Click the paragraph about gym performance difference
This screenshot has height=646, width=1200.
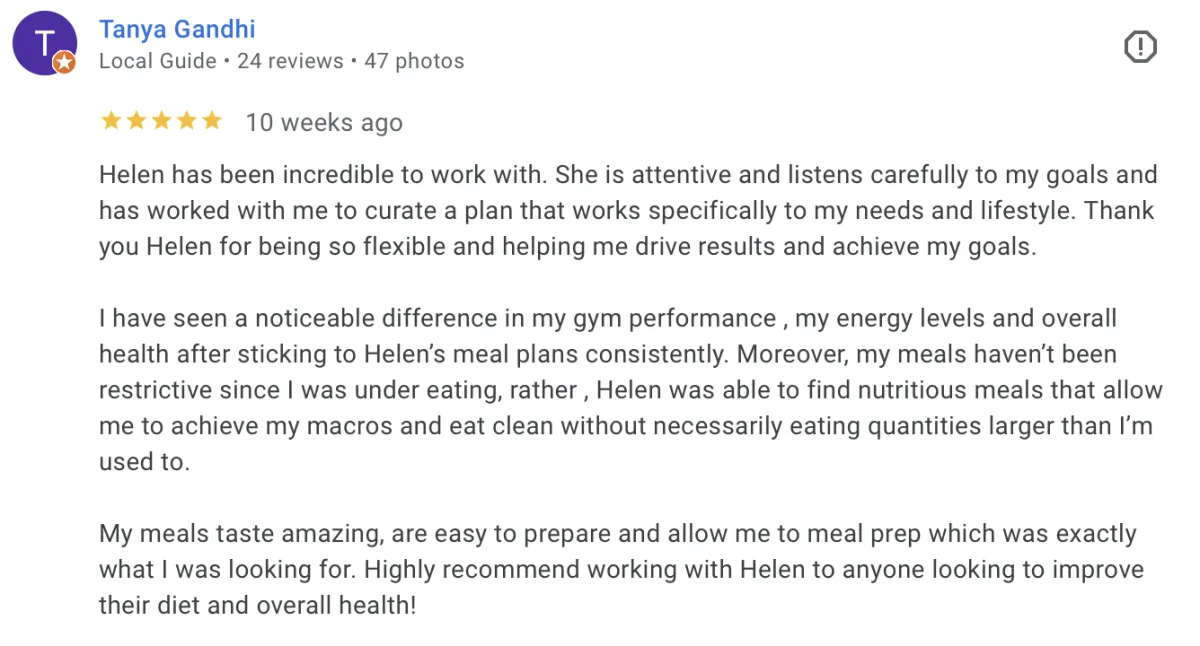631,391
